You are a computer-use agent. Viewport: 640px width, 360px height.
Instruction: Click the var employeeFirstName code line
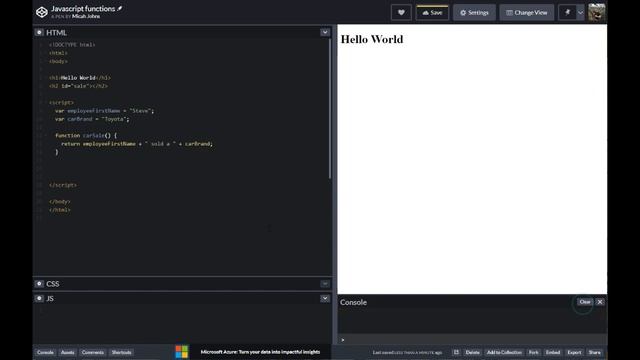[x=104, y=111]
